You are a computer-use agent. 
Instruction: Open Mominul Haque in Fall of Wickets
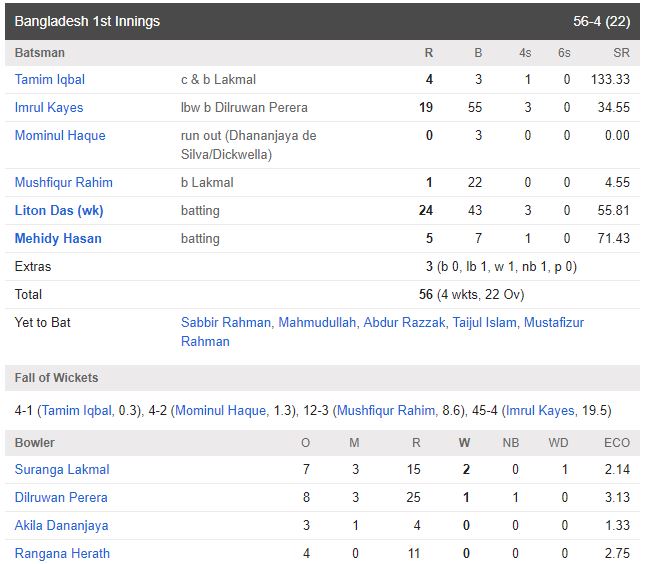pyautogui.click(x=221, y=410)
